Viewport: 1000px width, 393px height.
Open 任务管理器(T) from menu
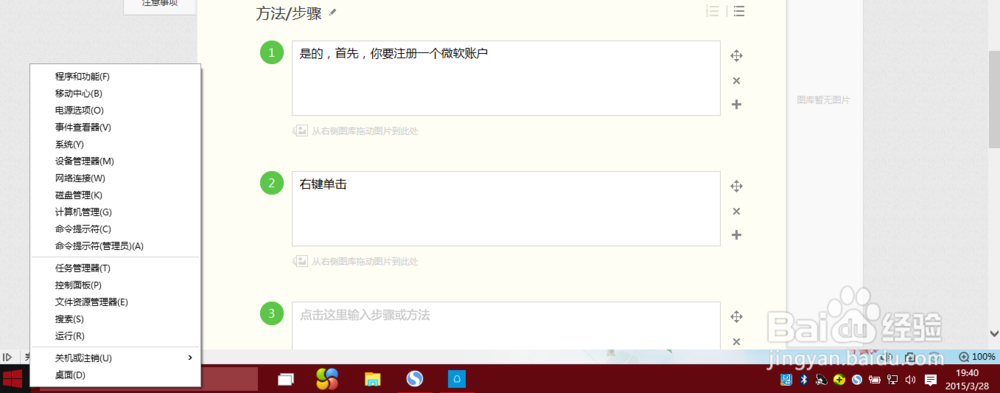115,268
